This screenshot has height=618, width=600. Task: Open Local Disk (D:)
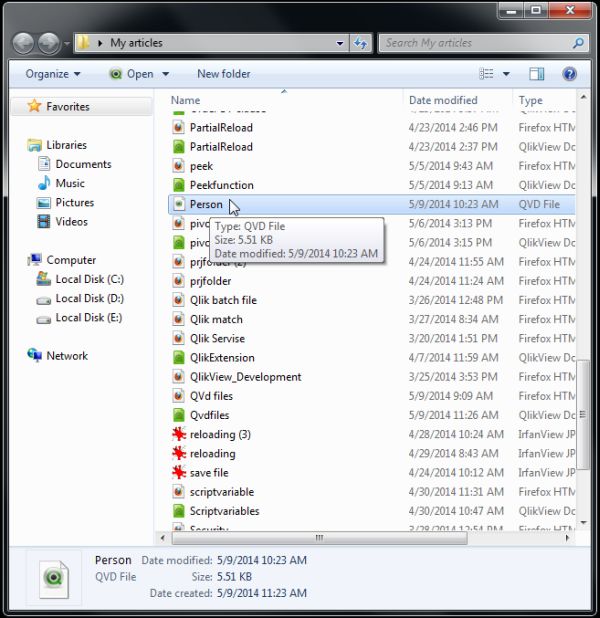89,298
